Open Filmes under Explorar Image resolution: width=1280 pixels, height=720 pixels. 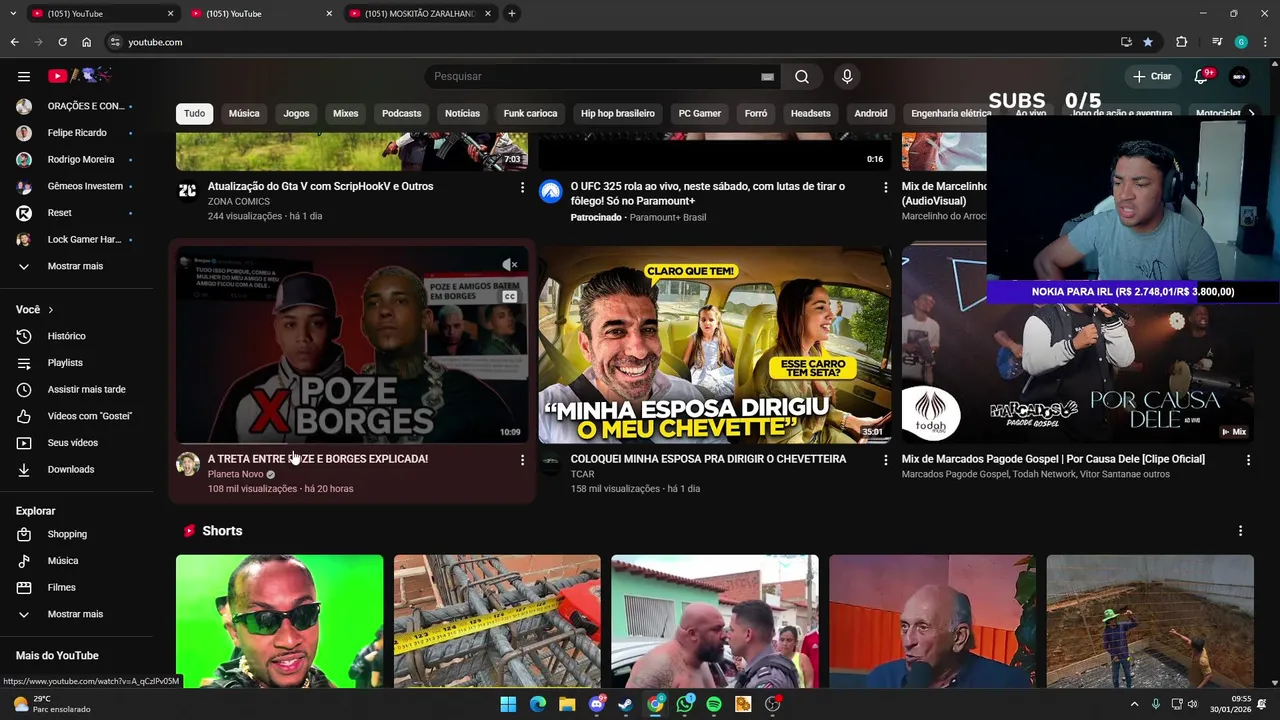pyautogui.click(x=76, y=587)
